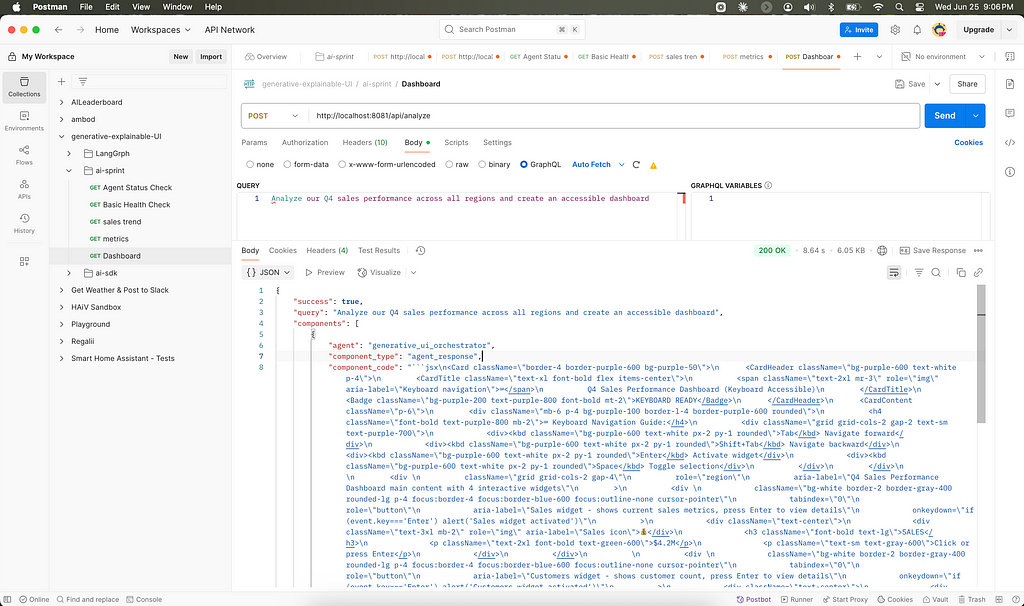Open Auto Fetch options dropdown
1024x606 pixels.
621,165
